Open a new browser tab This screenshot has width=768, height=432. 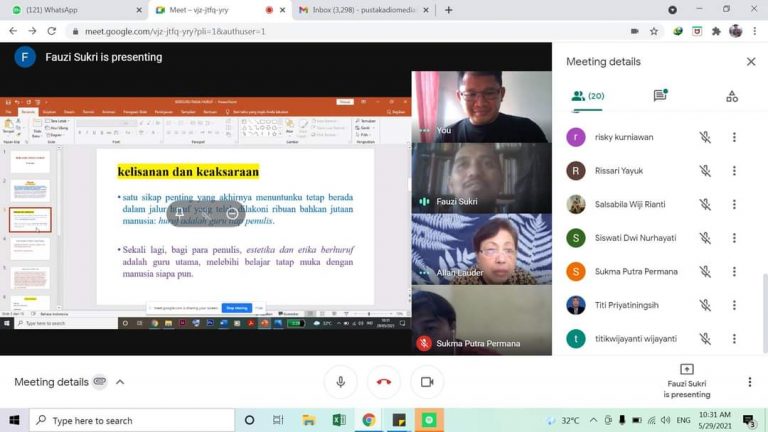(x=448, y=10)
